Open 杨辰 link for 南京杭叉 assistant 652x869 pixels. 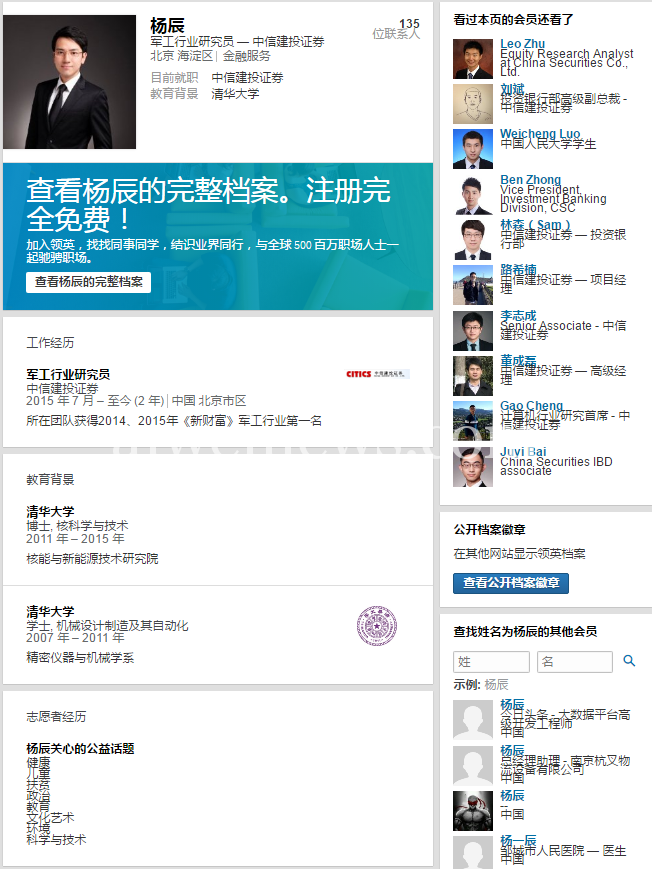512,750
